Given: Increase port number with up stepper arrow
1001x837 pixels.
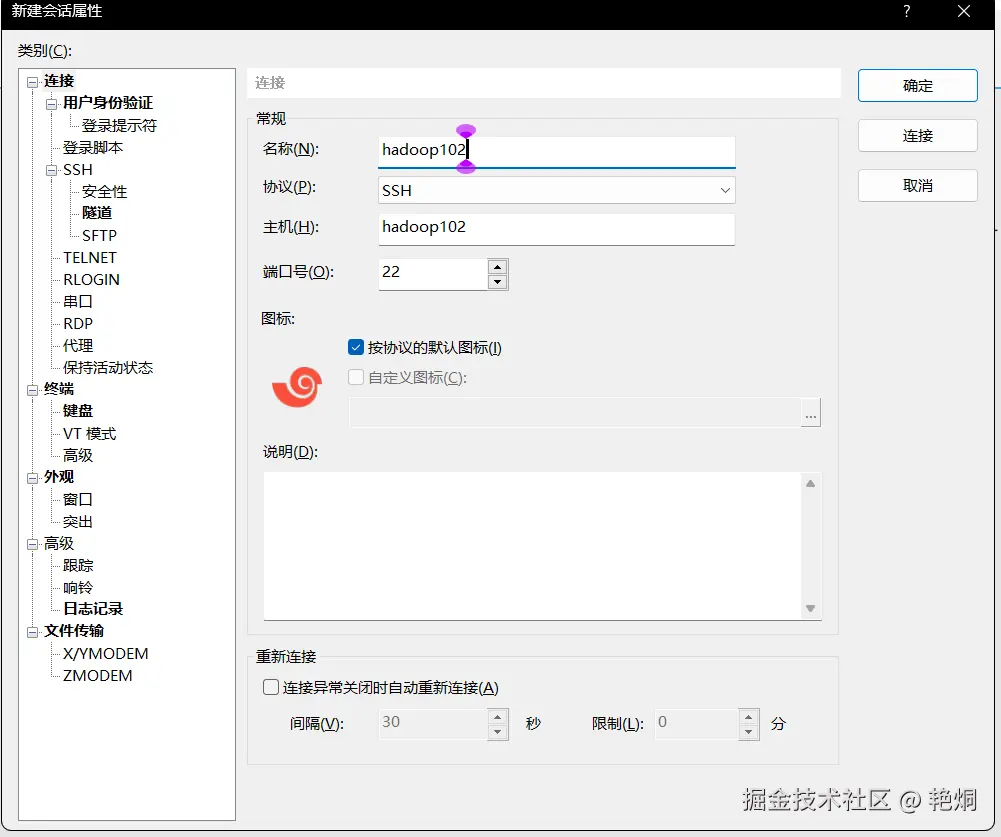Looking at the screenshot, I should pos(498,267).
